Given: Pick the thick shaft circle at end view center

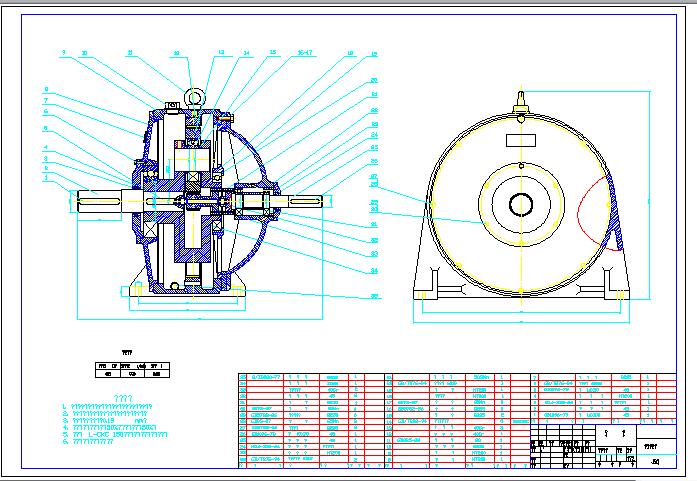Looking at the screenshot, I should 521,205.
